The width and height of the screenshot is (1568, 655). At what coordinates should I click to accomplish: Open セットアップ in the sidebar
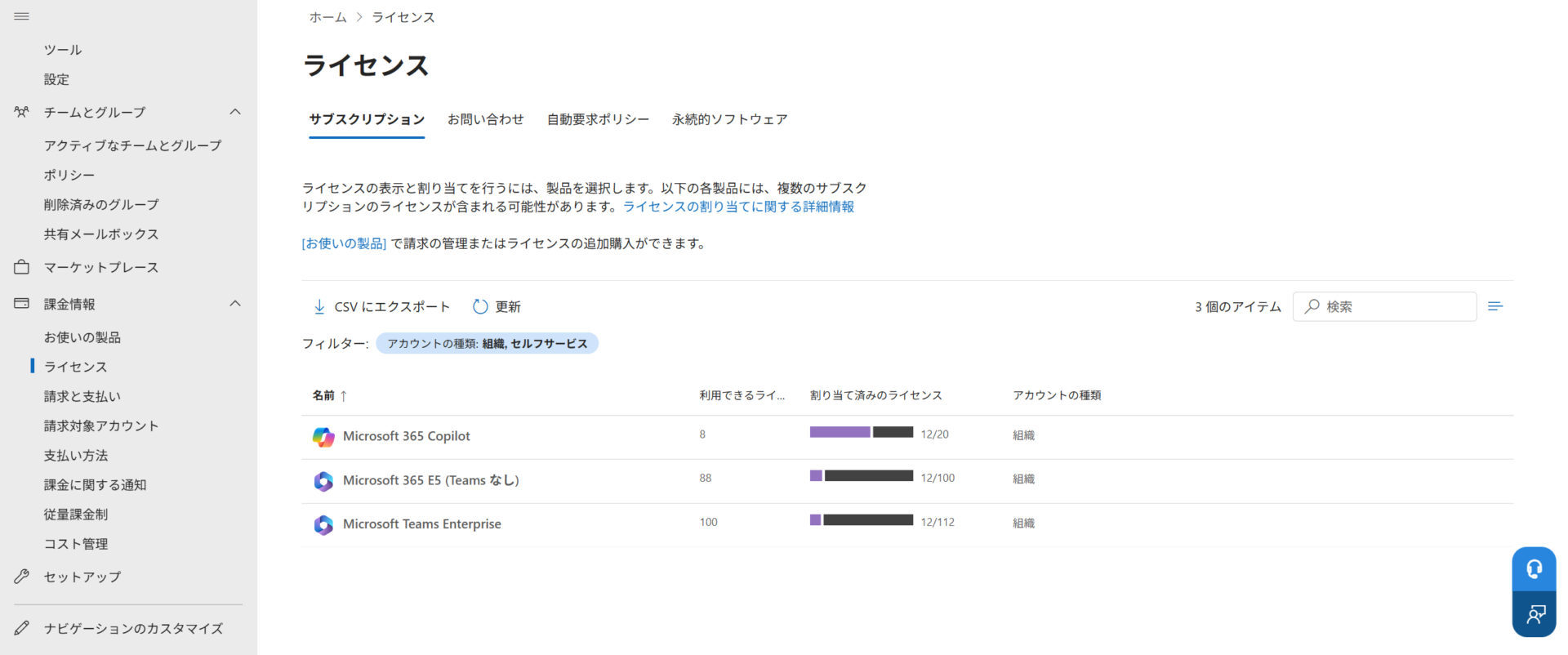[x=82, y=577]
